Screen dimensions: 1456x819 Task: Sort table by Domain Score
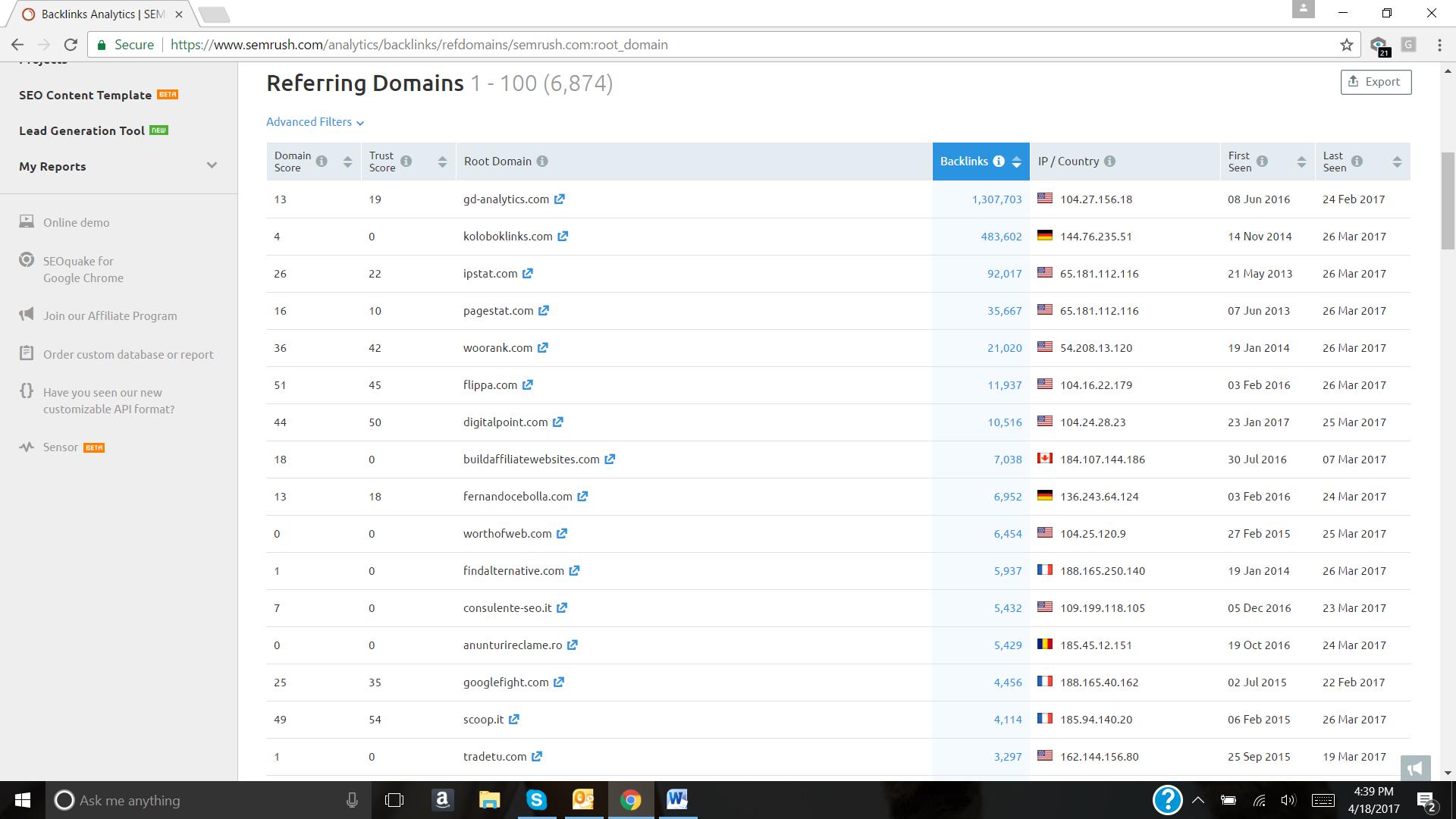tap(347, 162)
